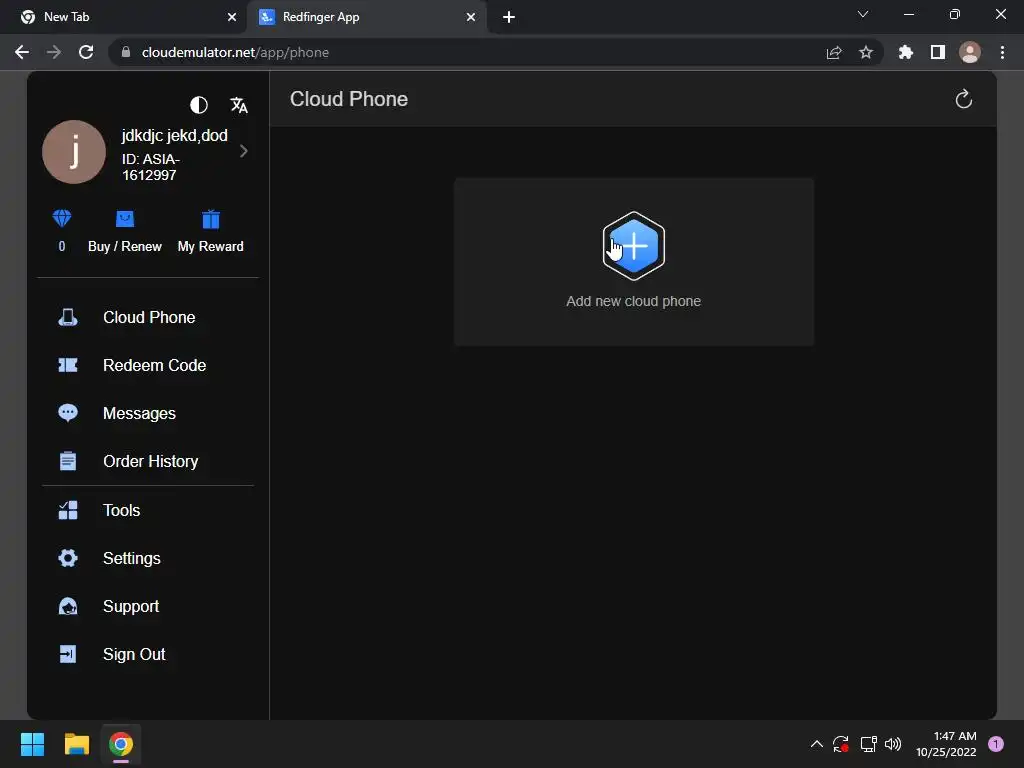Toggle the dark/light theme contrast icon
The height and width of the screenshot is (768, 1024).
coord(199,105)
